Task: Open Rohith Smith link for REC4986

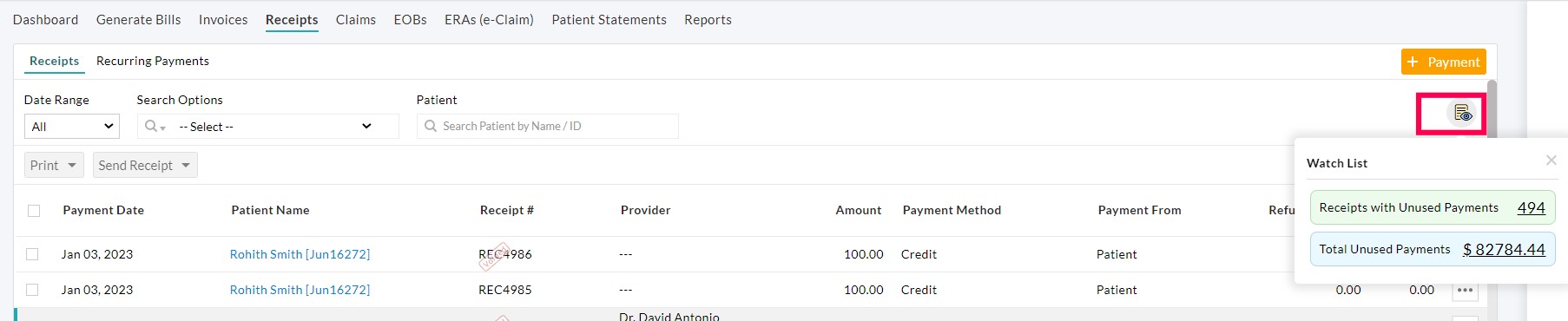Action: [300, 254]
